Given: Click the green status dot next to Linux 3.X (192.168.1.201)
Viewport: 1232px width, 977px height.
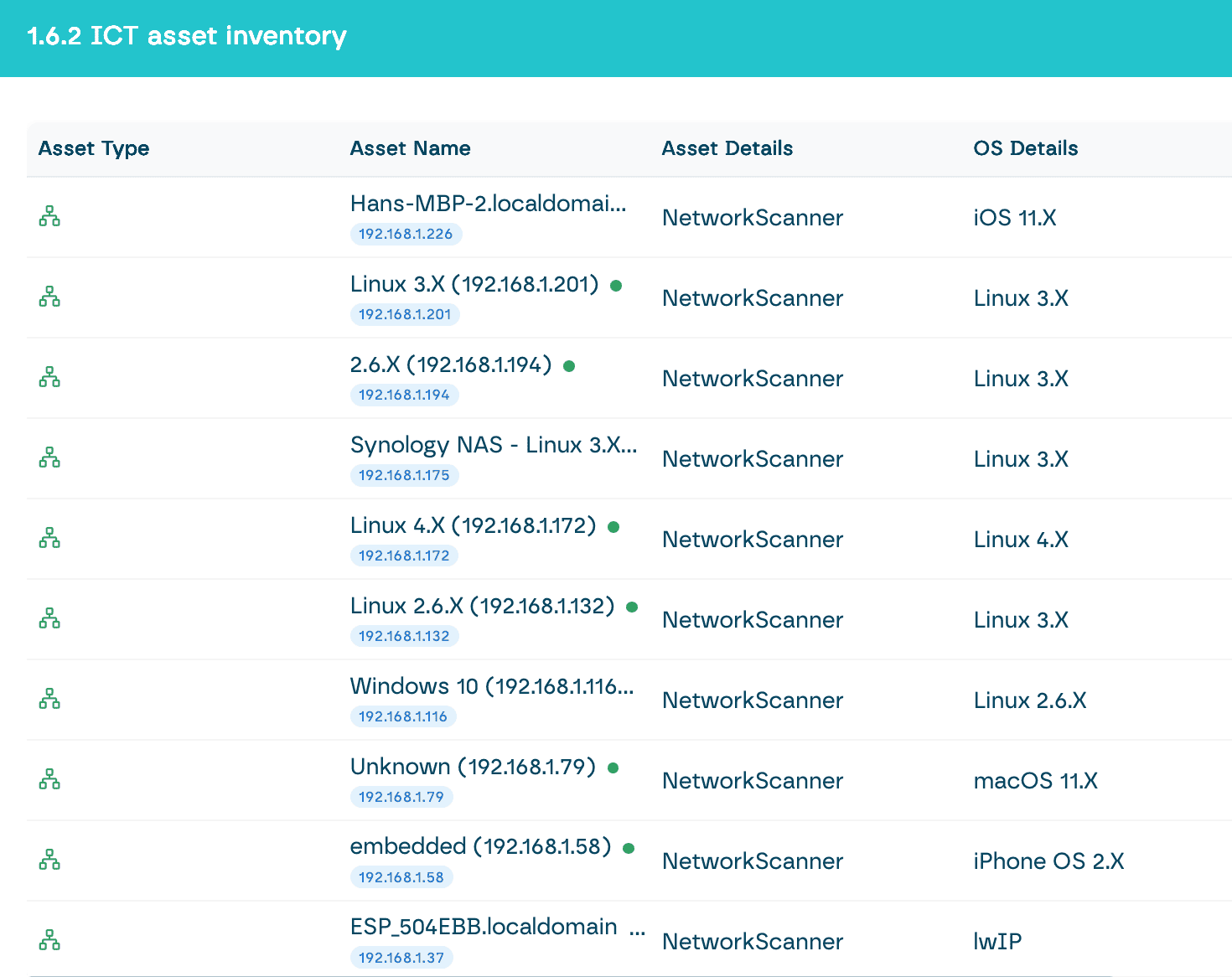Looking at the screenshot, I should click(616, 286).
